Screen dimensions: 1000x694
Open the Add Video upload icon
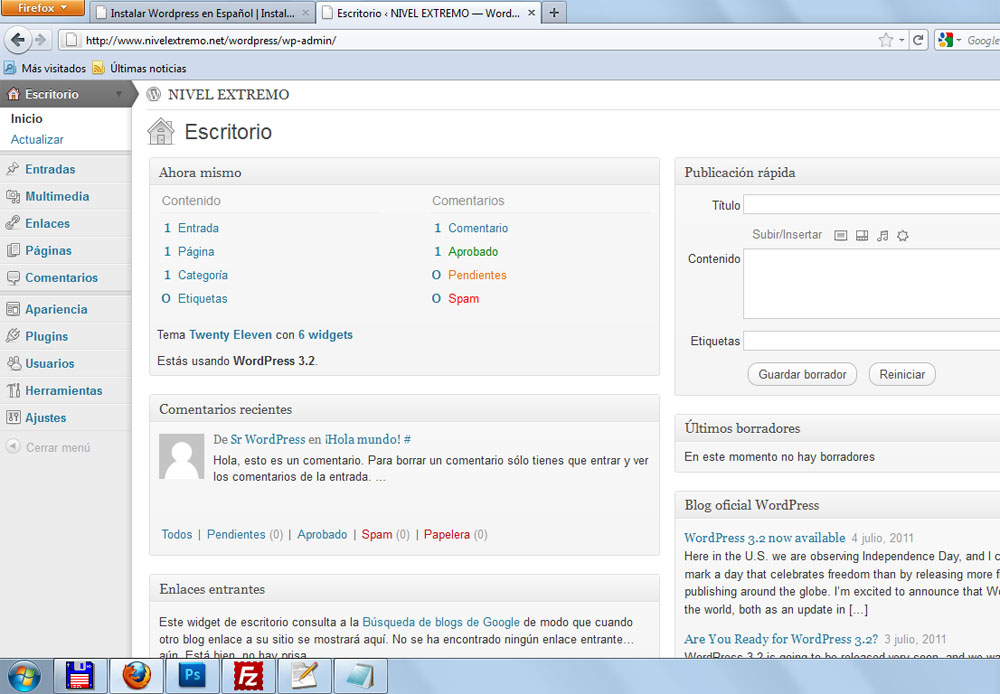(x=862, y=236)
